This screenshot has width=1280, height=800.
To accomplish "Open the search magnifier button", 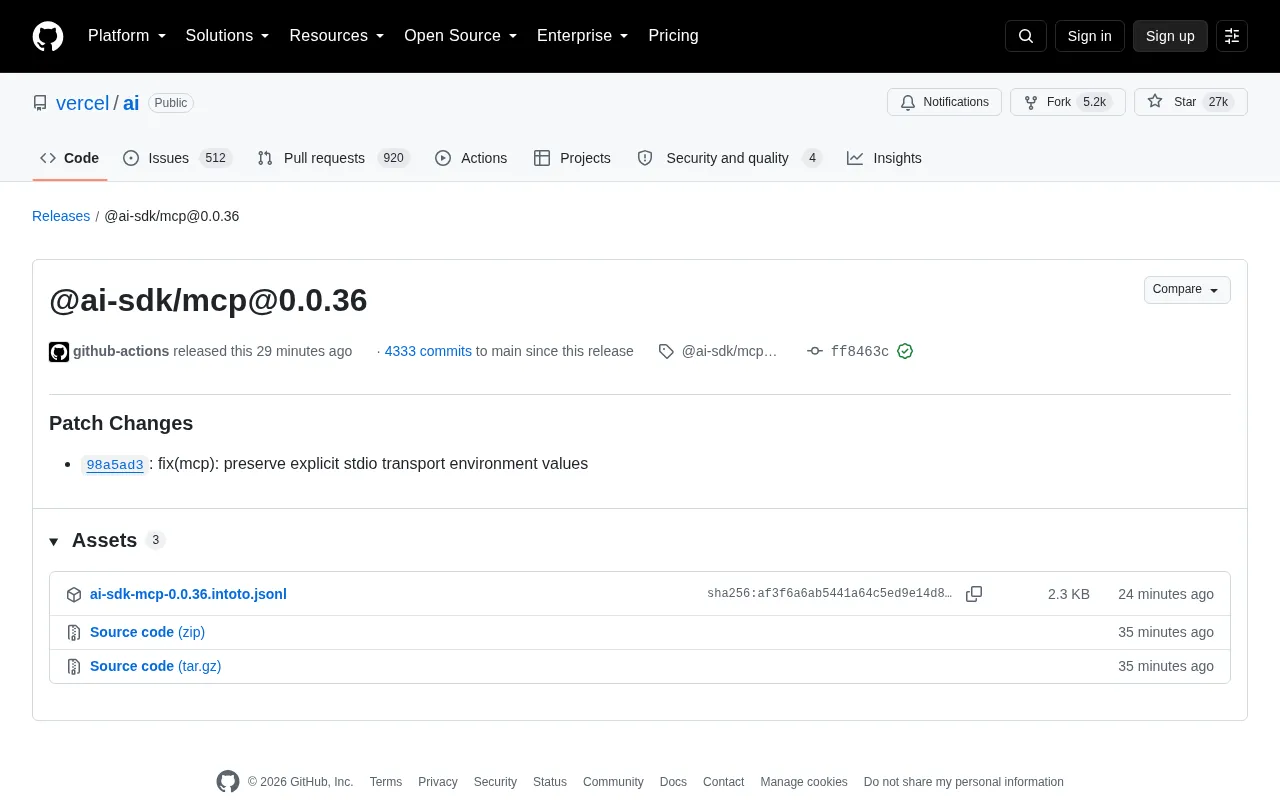I will [1026, 36].
